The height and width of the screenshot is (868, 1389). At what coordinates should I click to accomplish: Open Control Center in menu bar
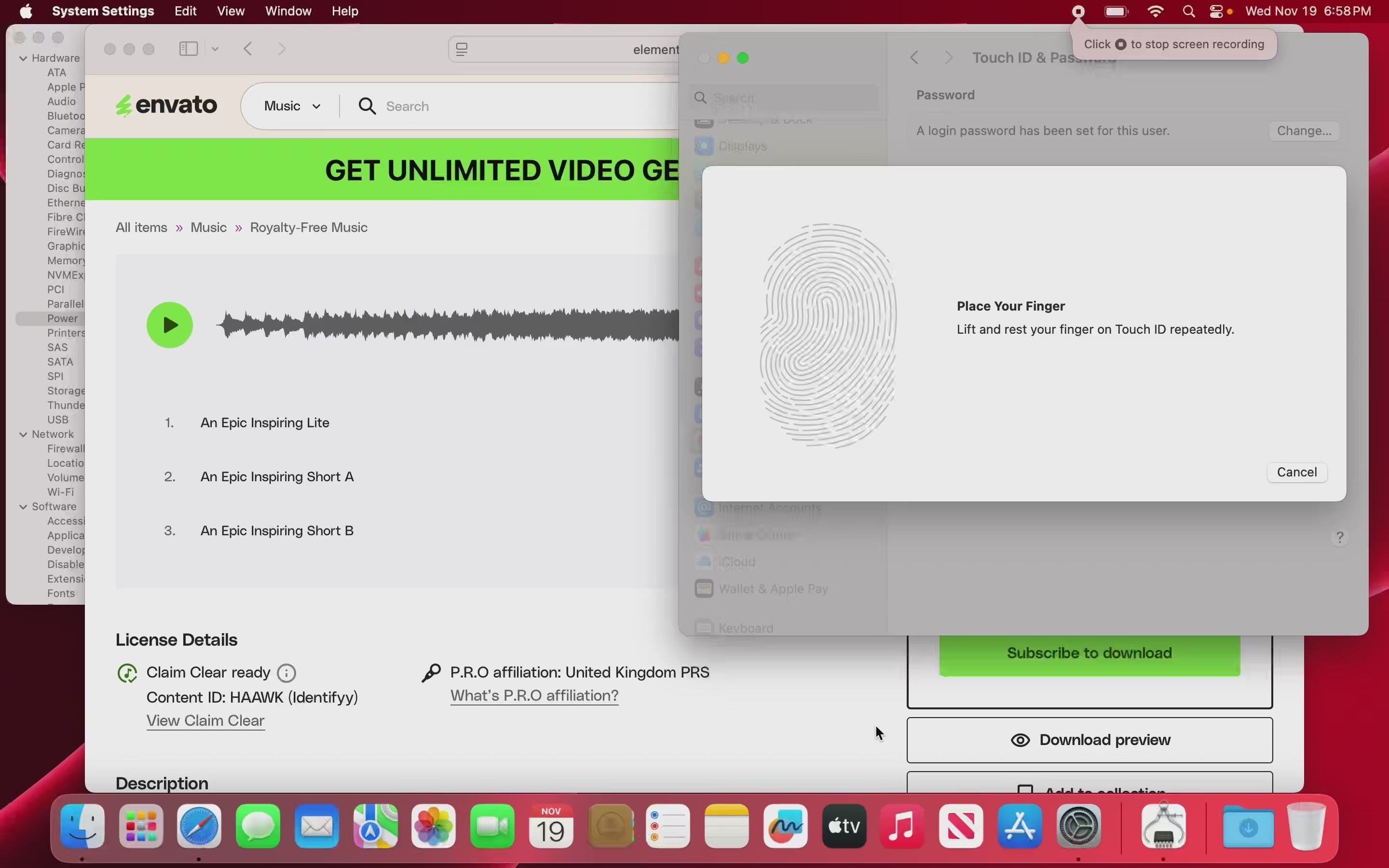pos(1216,12)
